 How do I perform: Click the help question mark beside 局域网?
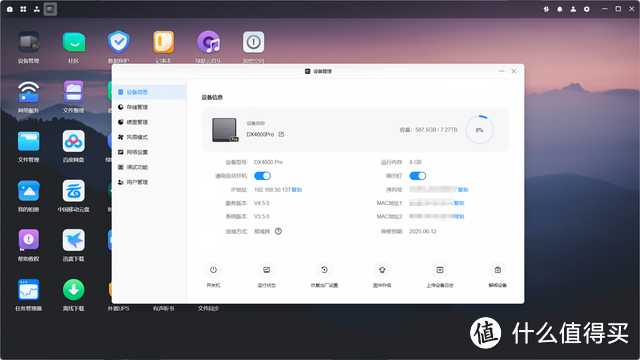(278, 231)
